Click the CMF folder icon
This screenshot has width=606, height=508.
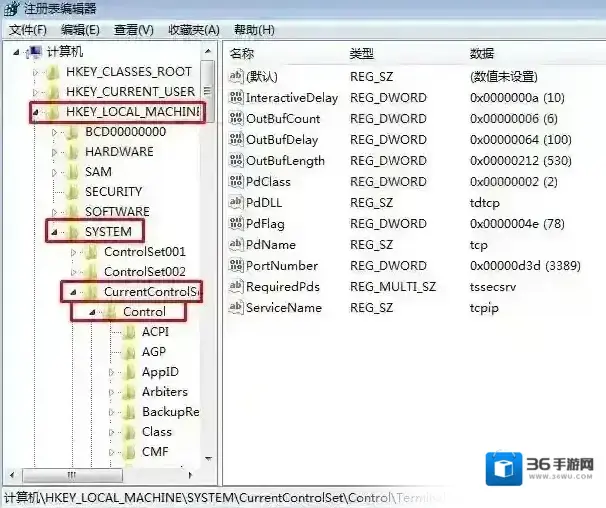(129, 452)
